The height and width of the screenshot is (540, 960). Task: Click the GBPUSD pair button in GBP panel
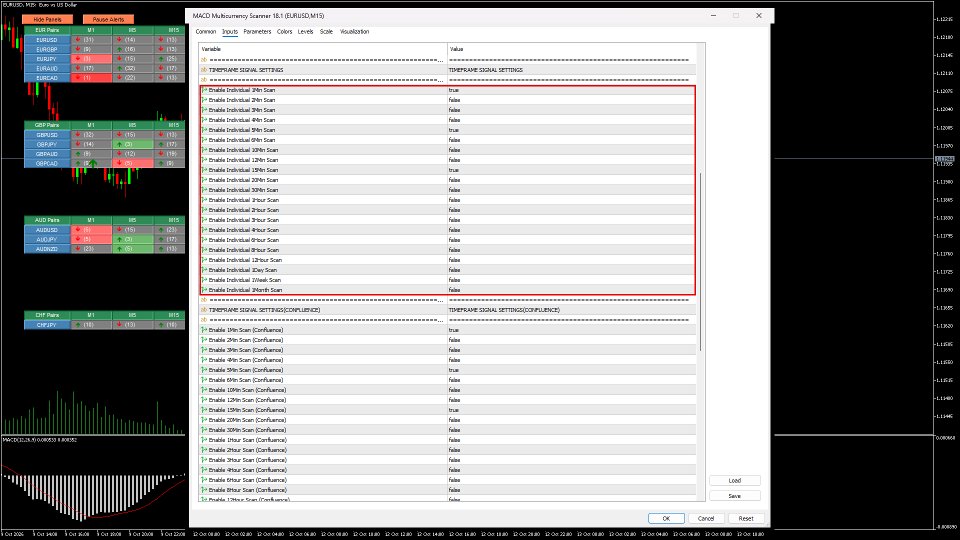[47, 135]
